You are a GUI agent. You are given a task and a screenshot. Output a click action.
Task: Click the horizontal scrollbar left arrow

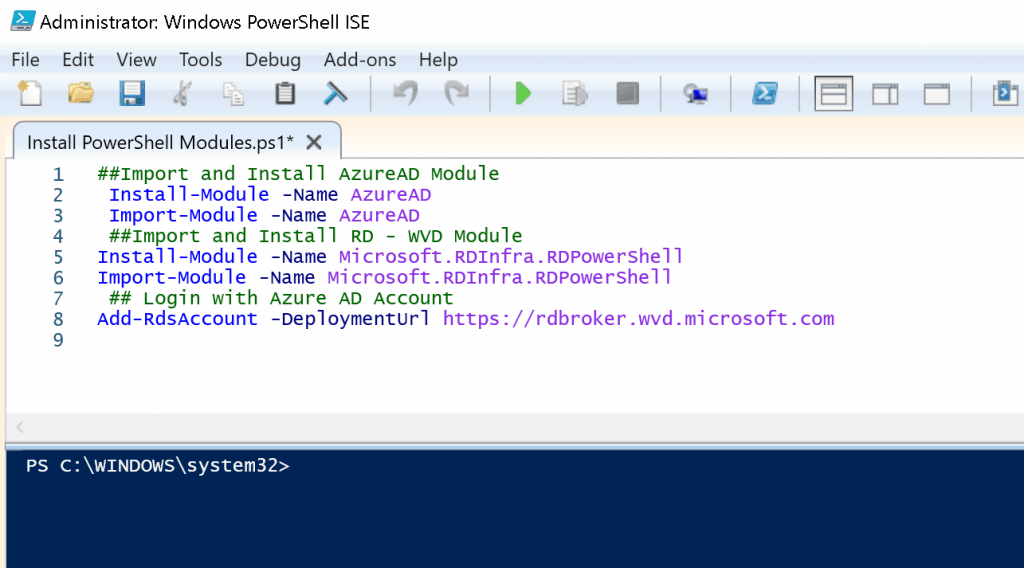(20, 427)
